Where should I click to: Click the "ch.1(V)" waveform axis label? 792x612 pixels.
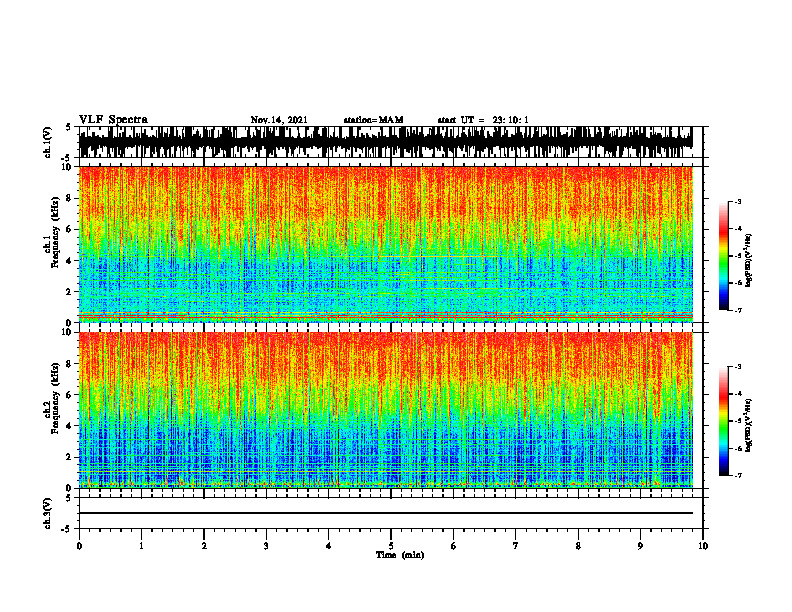point(47,142)
